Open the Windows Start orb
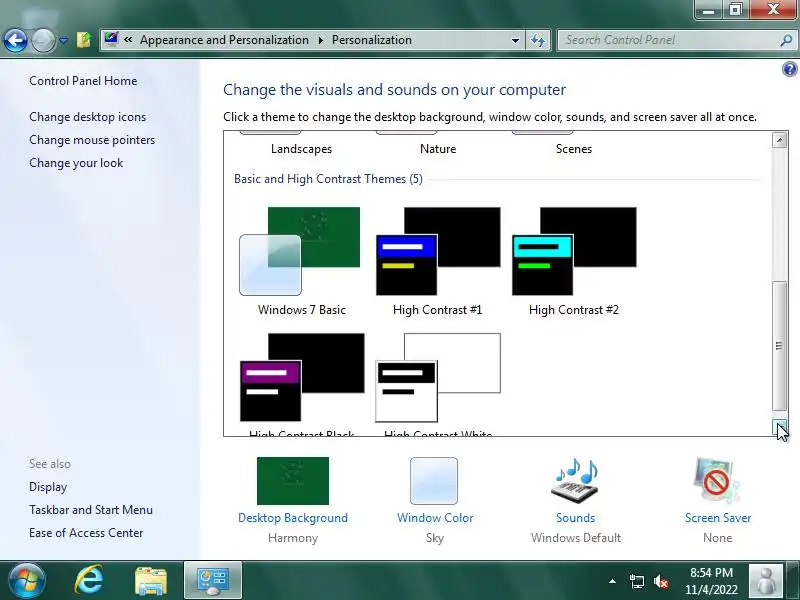 coord(26,581)
